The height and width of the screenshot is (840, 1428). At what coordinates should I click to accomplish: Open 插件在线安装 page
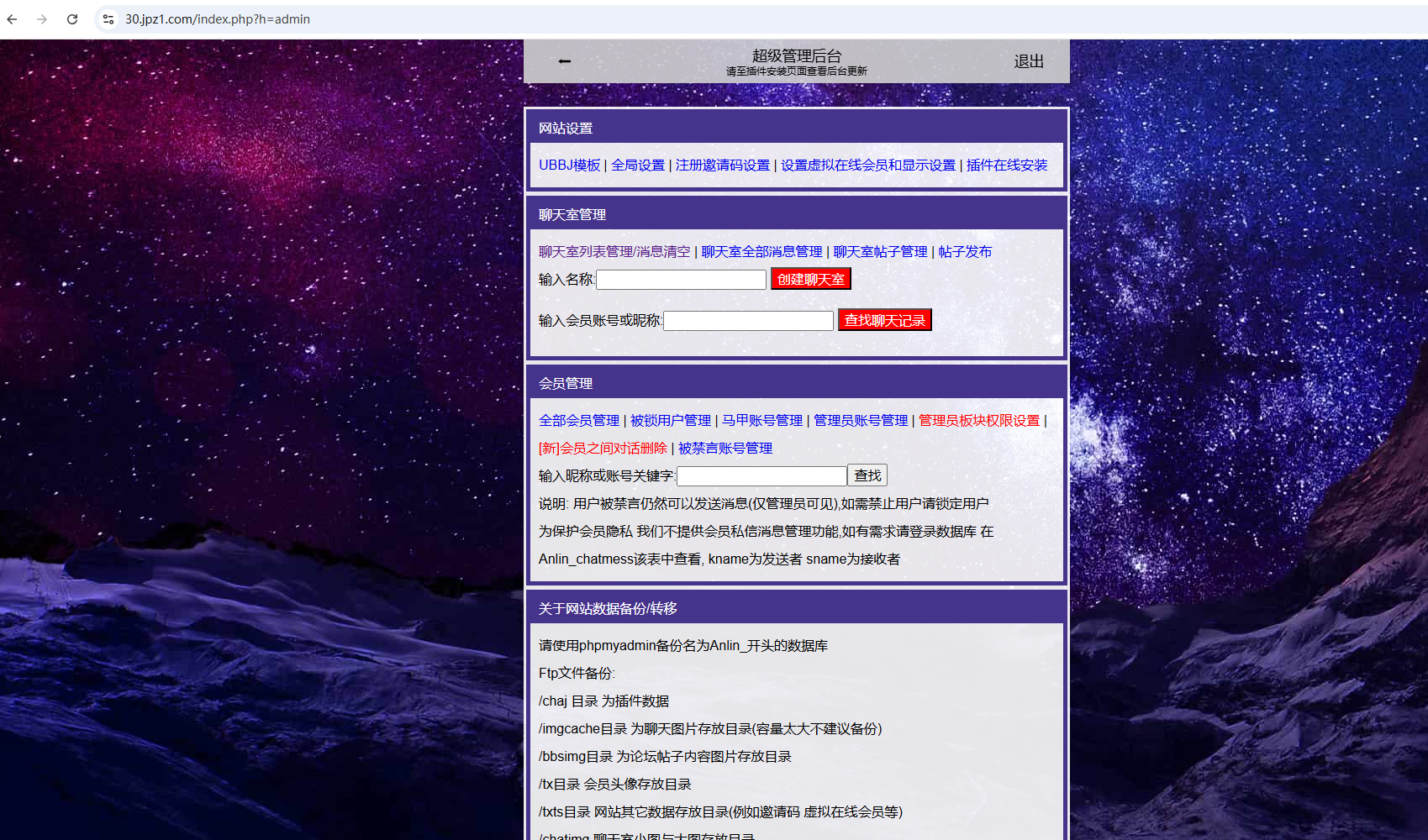(x=1006, y=165)
